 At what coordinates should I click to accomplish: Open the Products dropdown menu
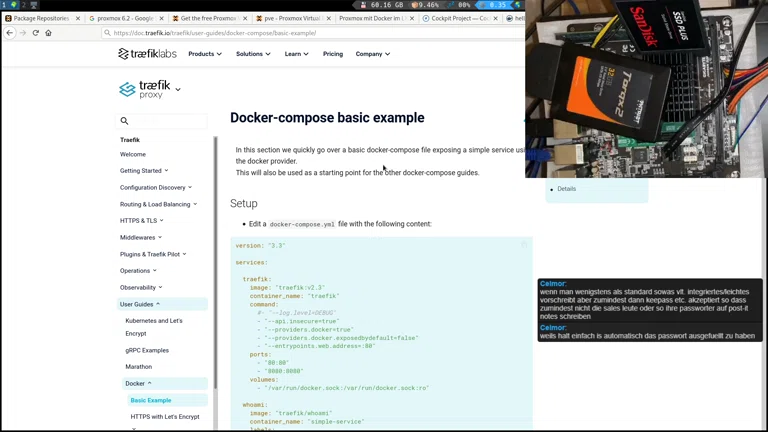204,54
